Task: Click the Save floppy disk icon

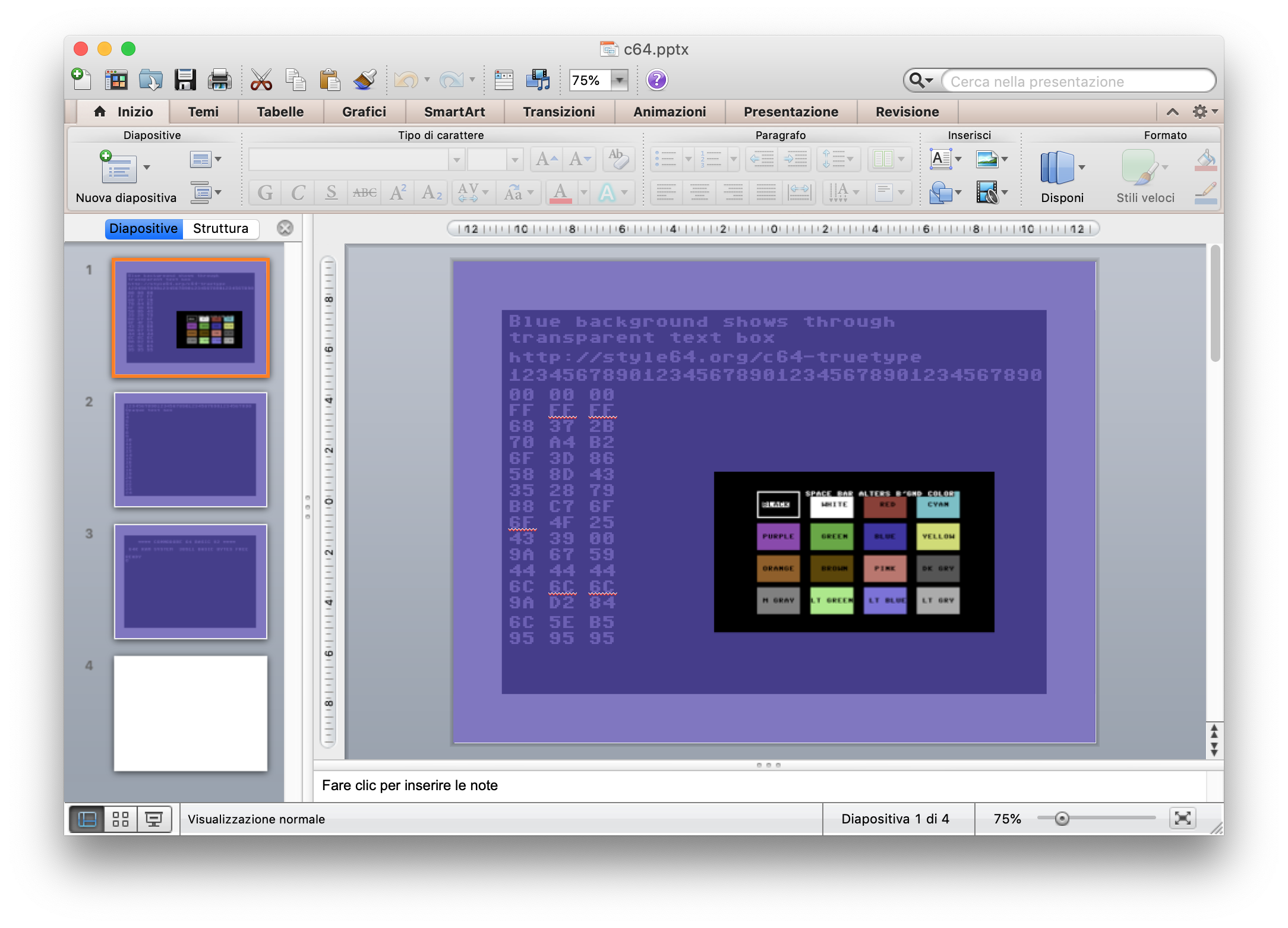Action: pyautogui.click(x=185, y=80)
